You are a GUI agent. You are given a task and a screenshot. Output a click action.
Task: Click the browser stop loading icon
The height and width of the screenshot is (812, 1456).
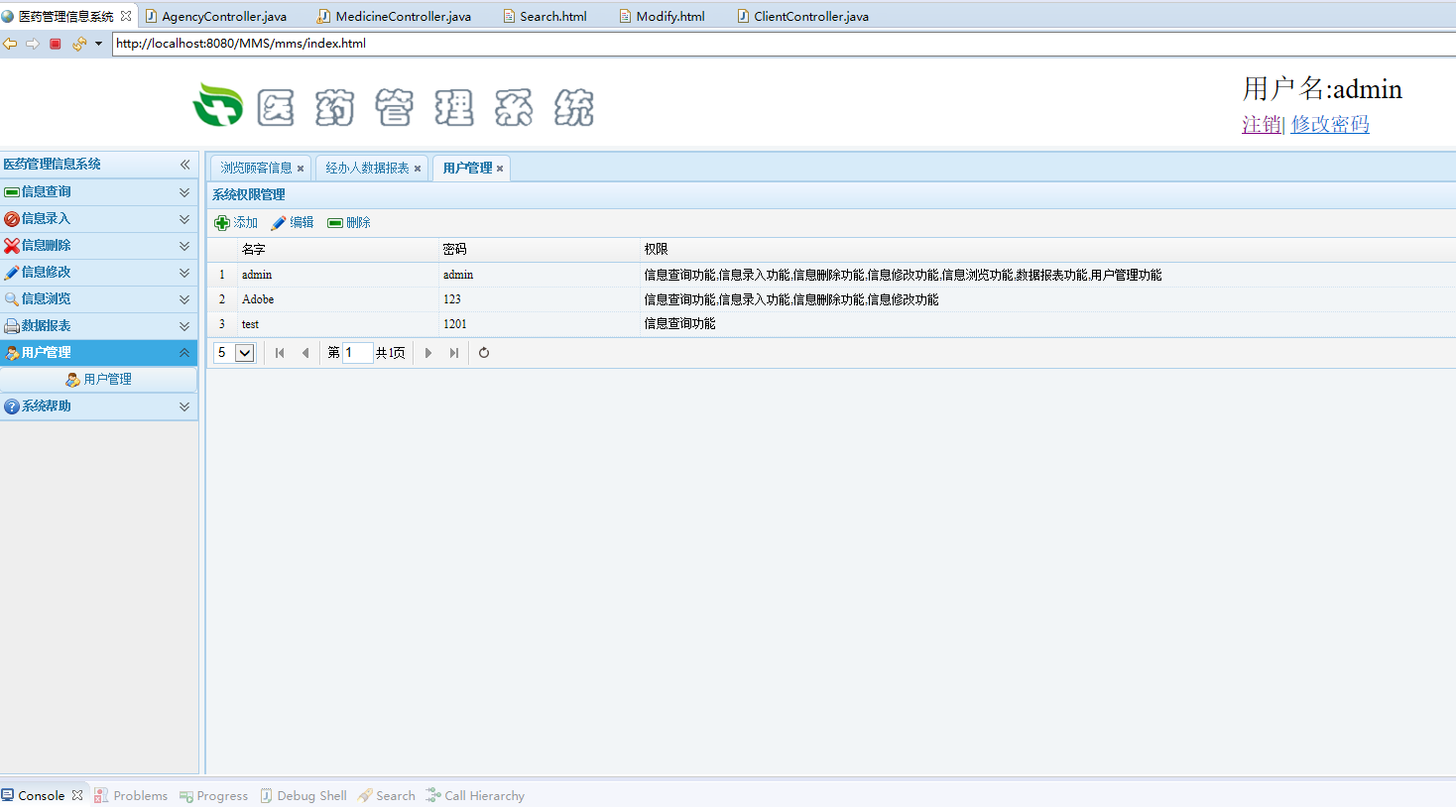56,44
